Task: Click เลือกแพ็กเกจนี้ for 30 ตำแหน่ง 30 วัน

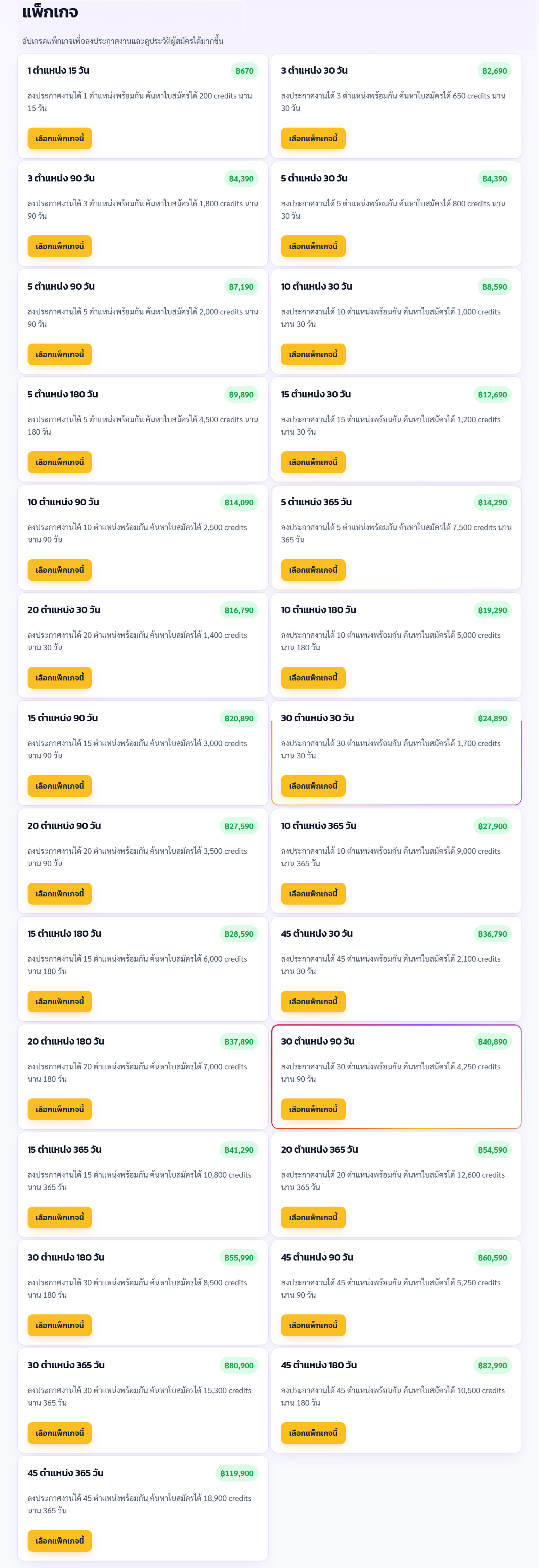Action: [x=313, y=786]
